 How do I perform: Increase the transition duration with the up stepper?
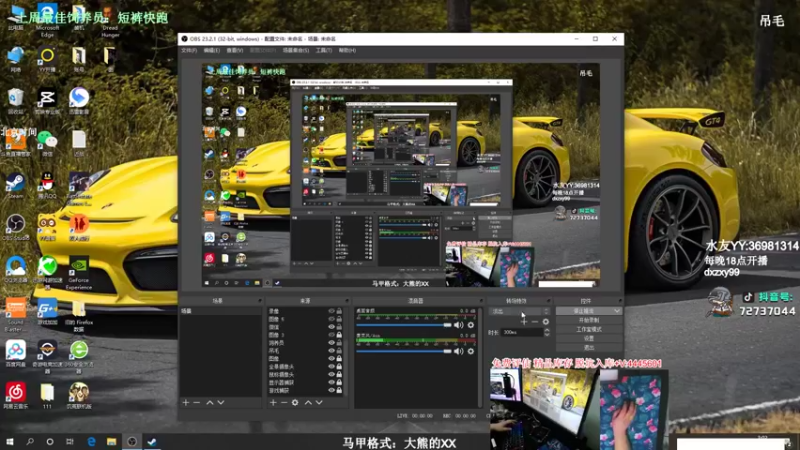547,330
